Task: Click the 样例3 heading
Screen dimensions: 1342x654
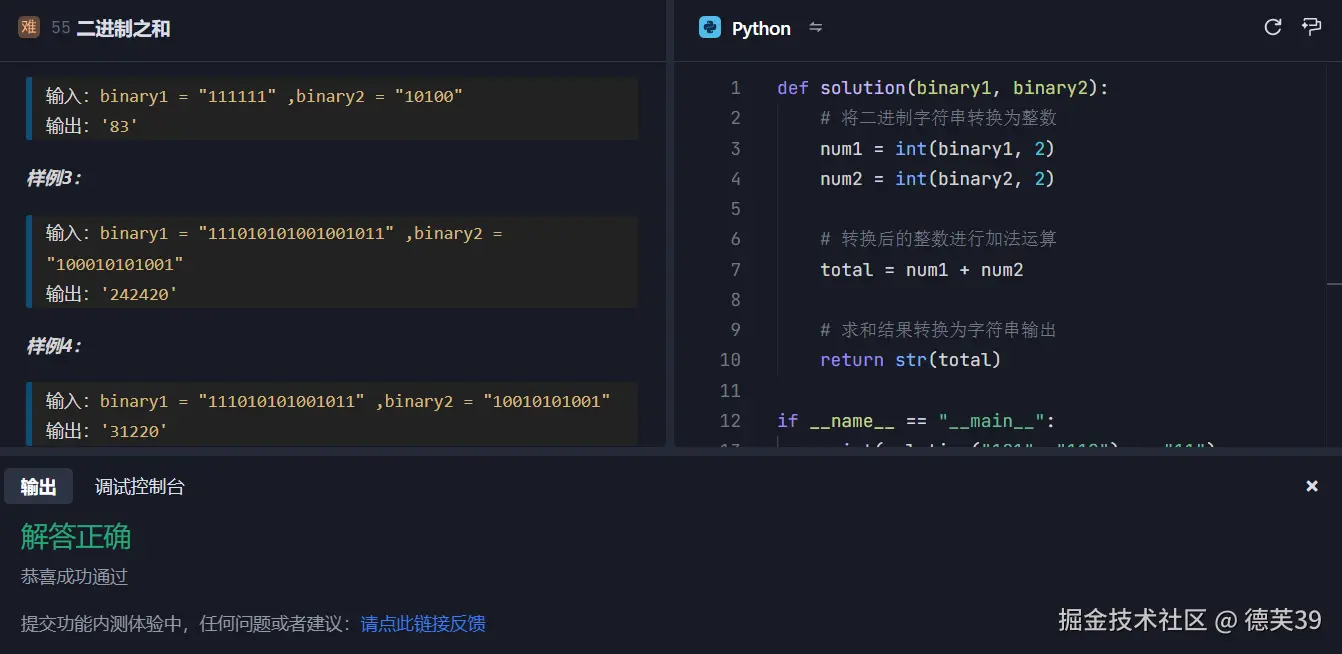Action: tap(54, 179)
